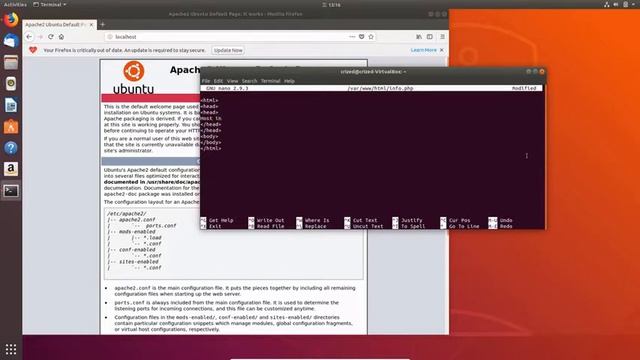The image size is (640, 360).
Task: Open Ubuntu Software from the dock
Action: [x=11, y=127]
